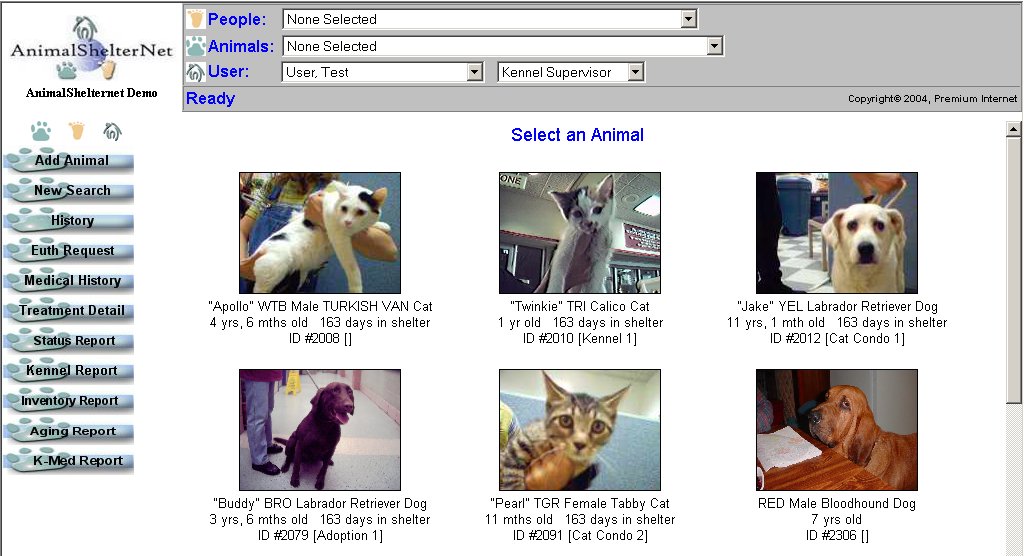Choose Jake the Labrador Retriever photo
Screen dimensions: 1024x556
836,232
